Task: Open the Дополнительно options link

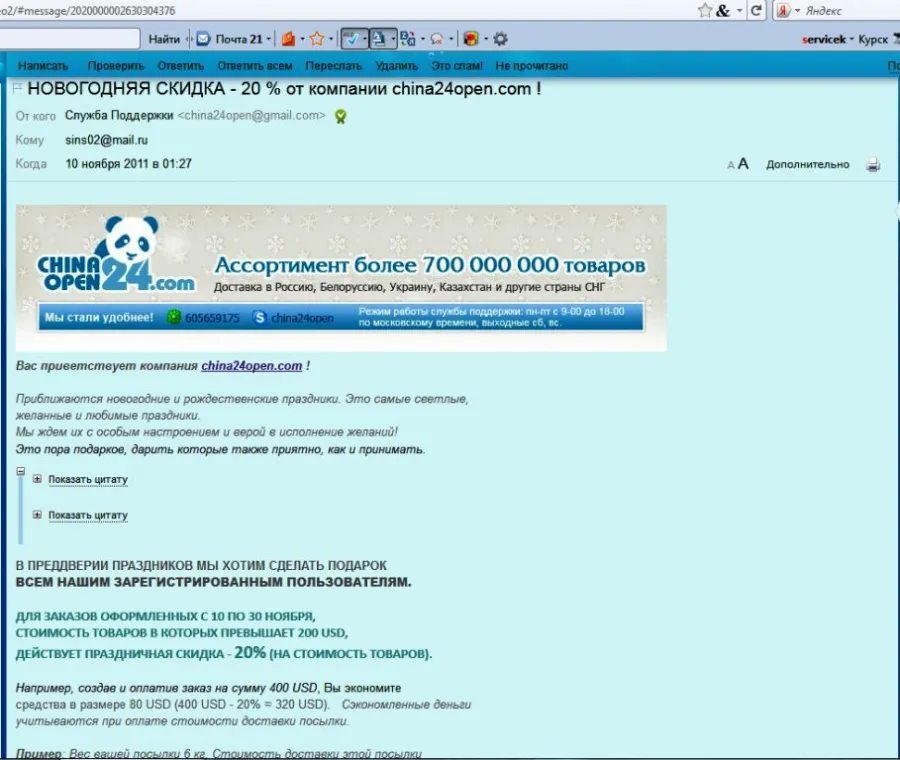Action: pos(808,165)
